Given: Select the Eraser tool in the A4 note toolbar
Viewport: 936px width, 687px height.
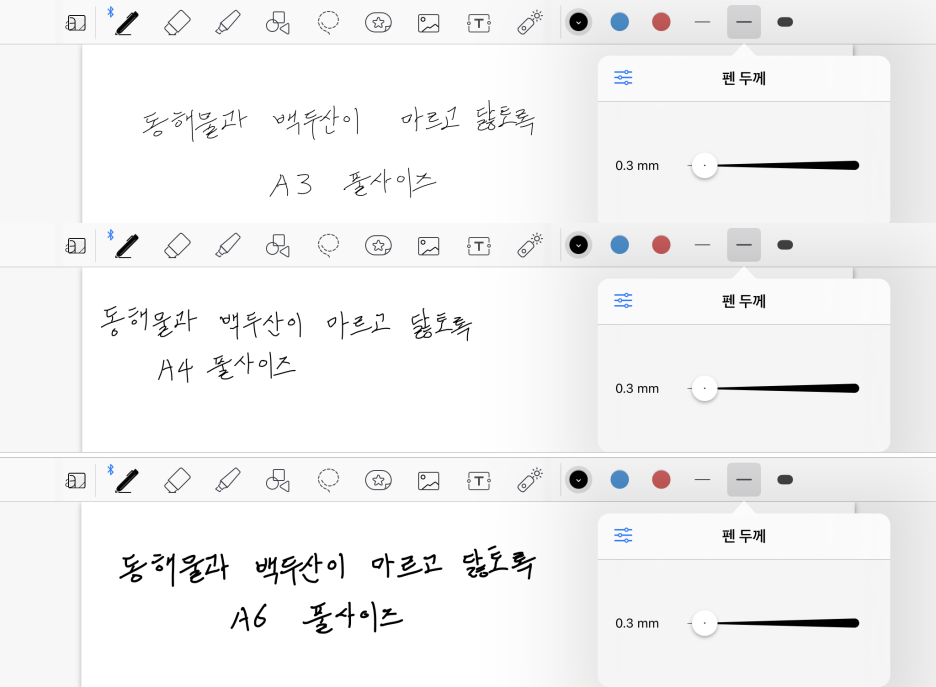Looking at the screenshot, I should (x=177, y=245).
